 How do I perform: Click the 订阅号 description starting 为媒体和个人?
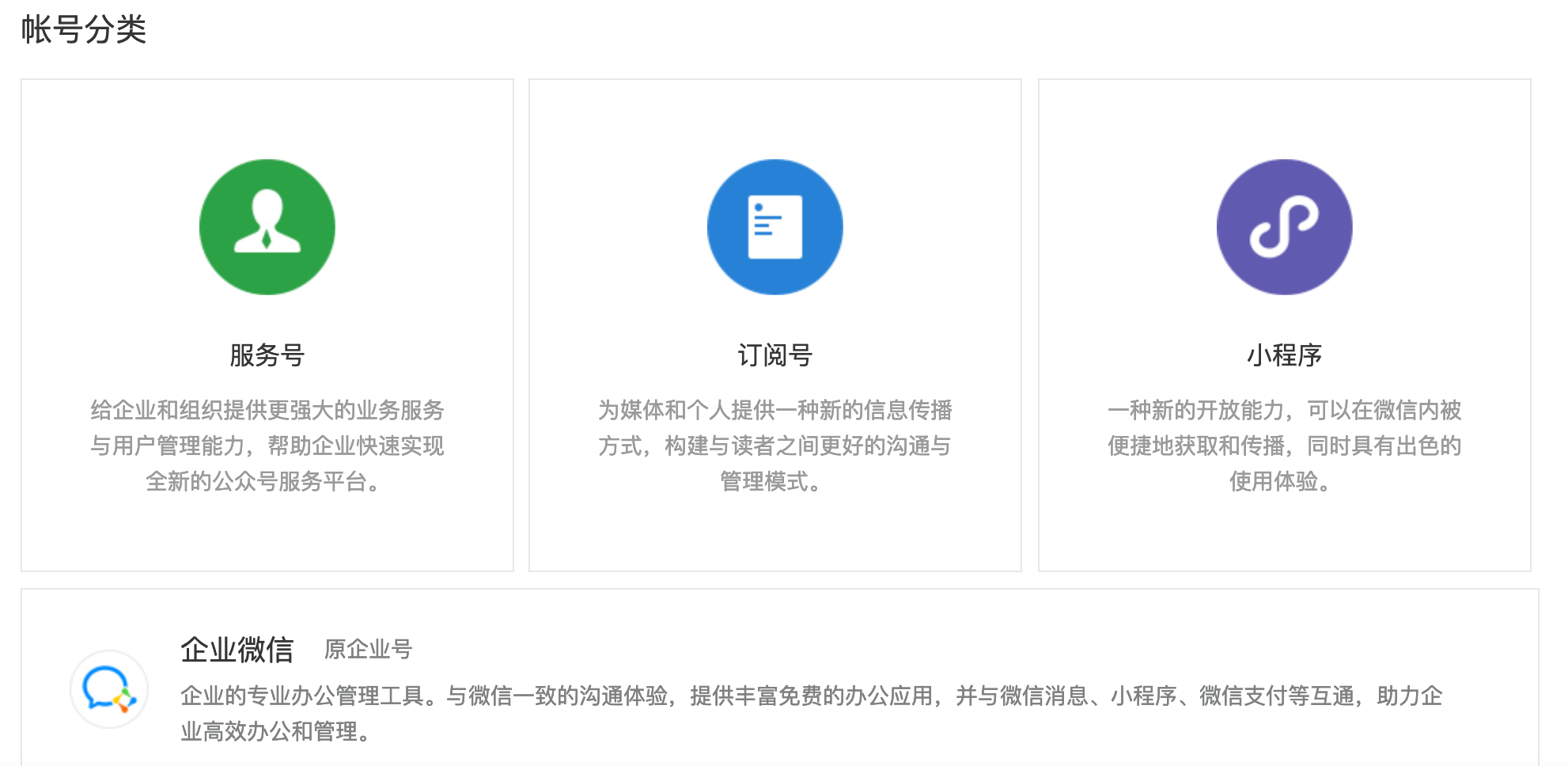pyautogui.click(x=775, y=446)
